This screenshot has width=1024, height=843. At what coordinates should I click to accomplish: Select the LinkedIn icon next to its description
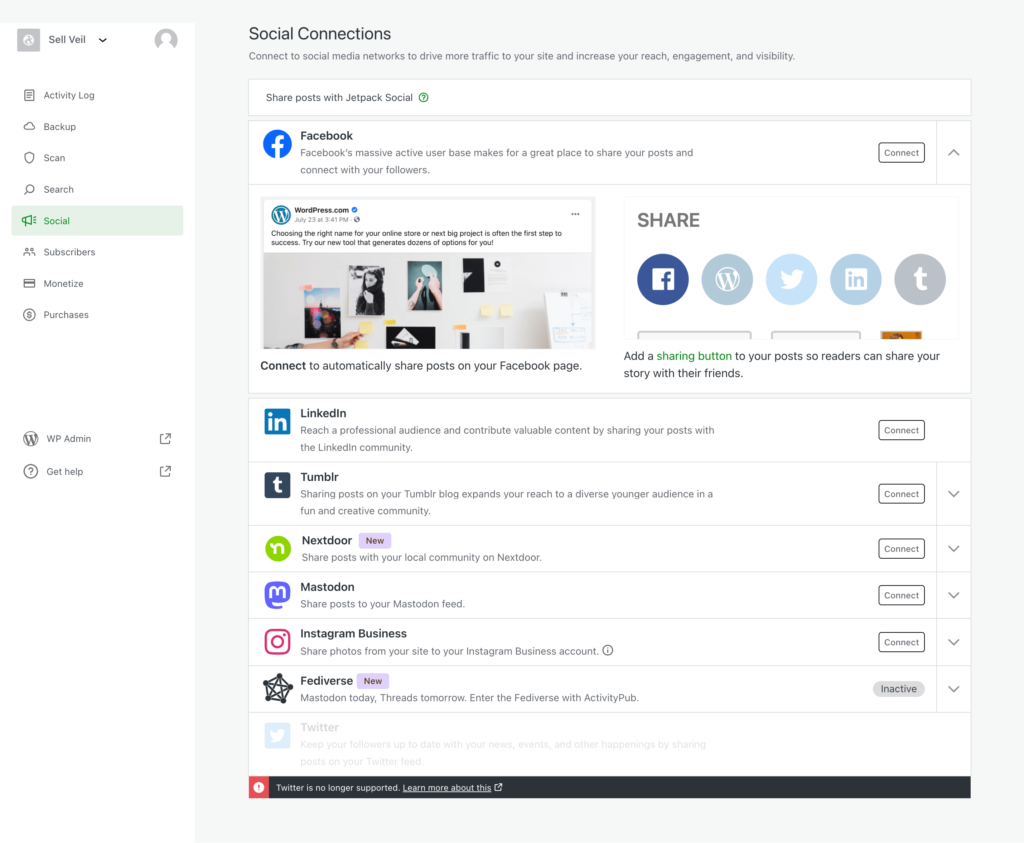(277, 422)
